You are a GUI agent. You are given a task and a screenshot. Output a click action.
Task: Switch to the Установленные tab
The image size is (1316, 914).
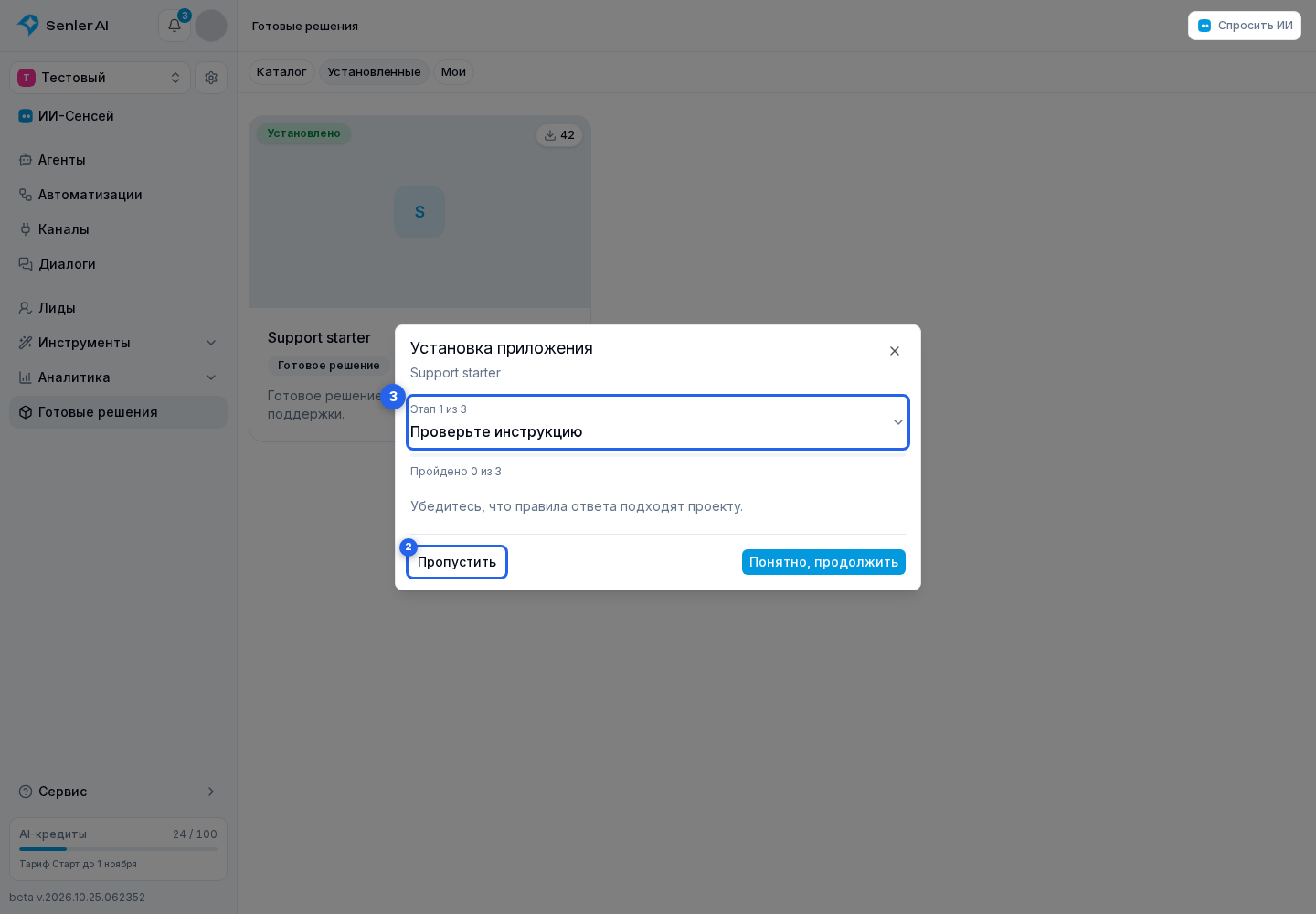374,72
